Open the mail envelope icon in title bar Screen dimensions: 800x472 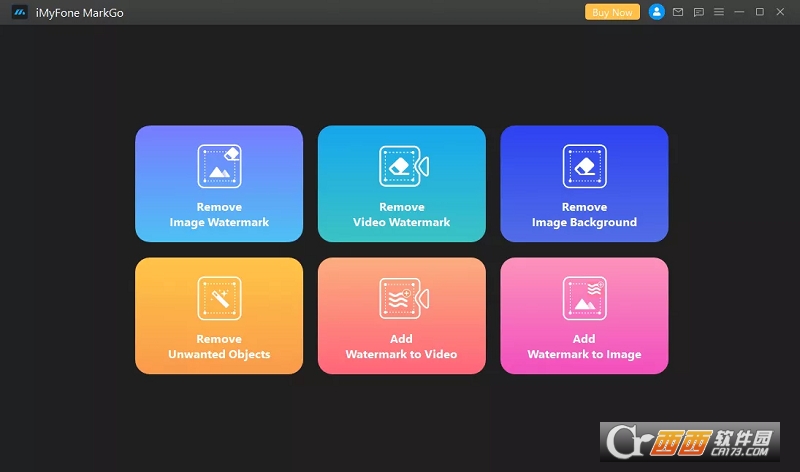tap(678, 12)
